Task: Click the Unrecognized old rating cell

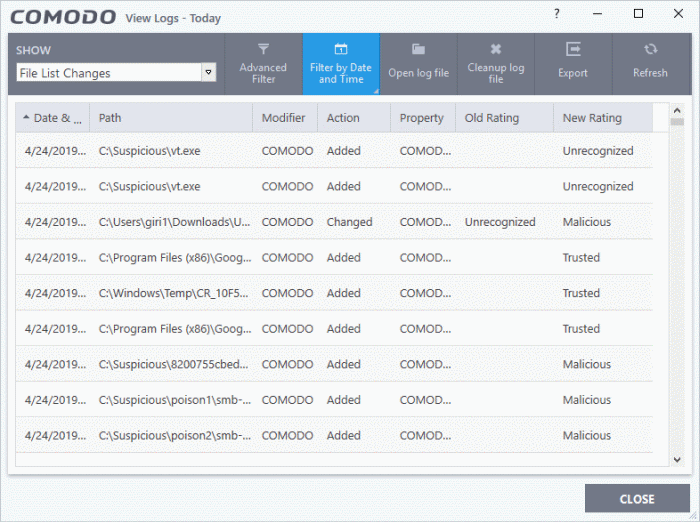Action: (500, 222)
